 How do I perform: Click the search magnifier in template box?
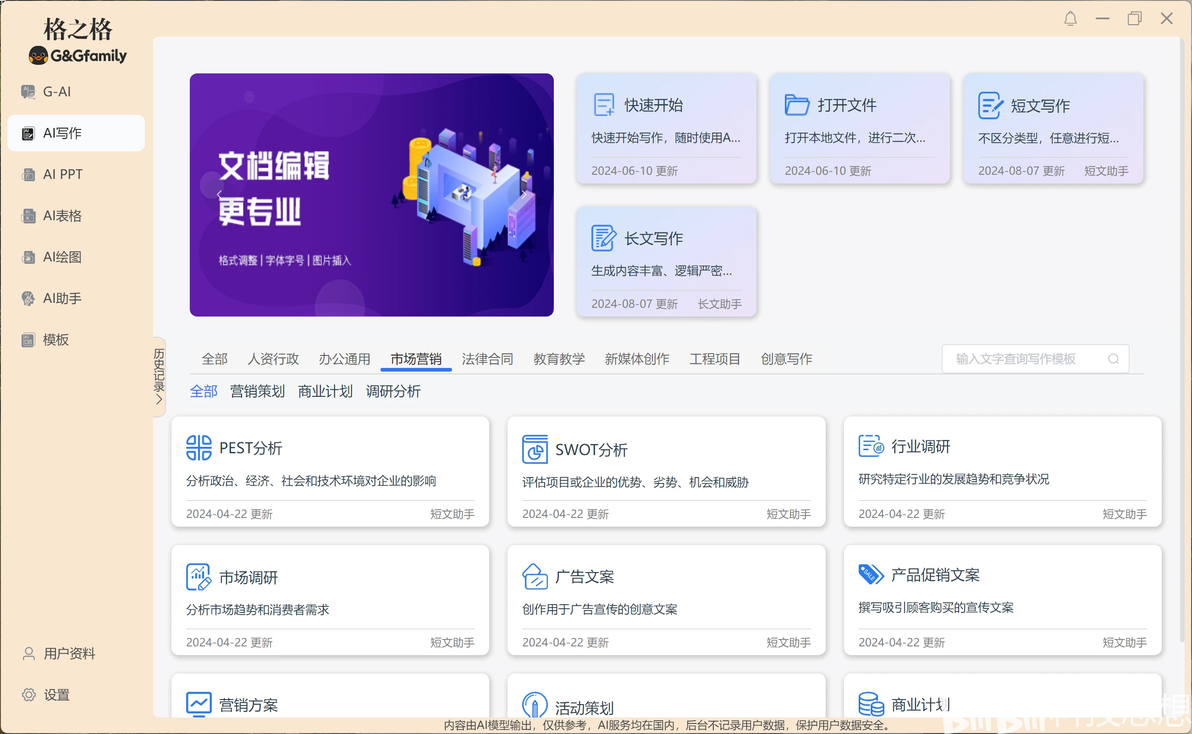point(1113,359)
